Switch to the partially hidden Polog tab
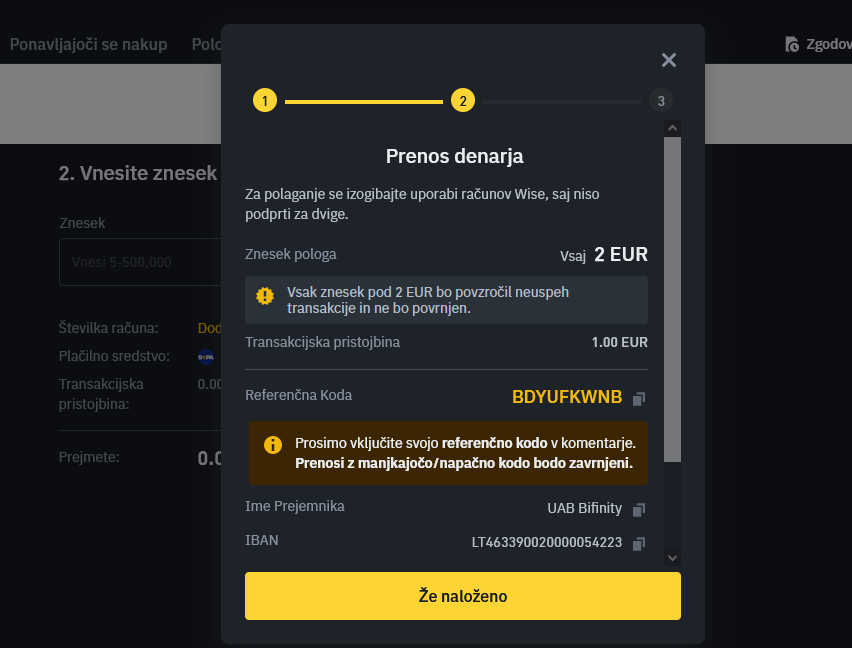Viewport: 852px width, 648px height. 206,45
